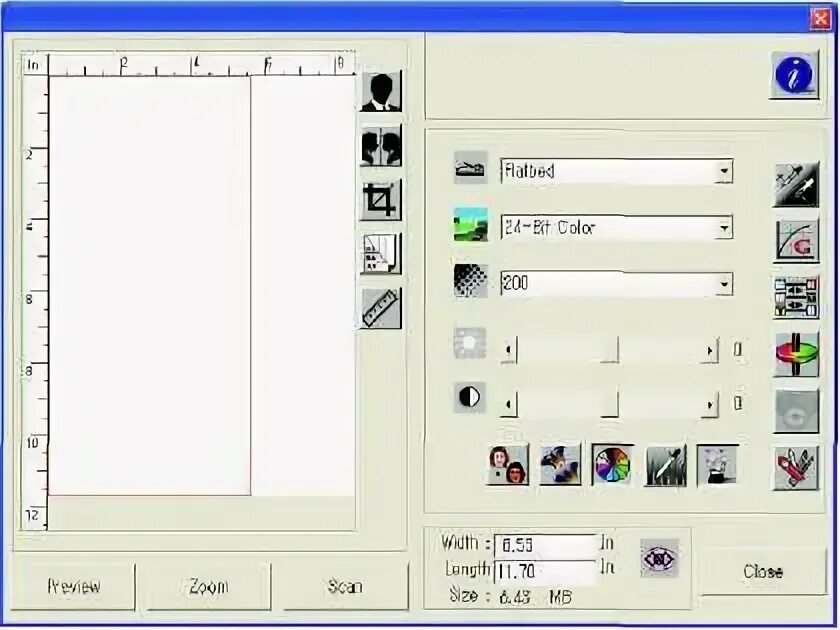The height and width of the screenshot is (630, 840).
Task: Click the halftone resolution dots icon
Action: [470, 281]
